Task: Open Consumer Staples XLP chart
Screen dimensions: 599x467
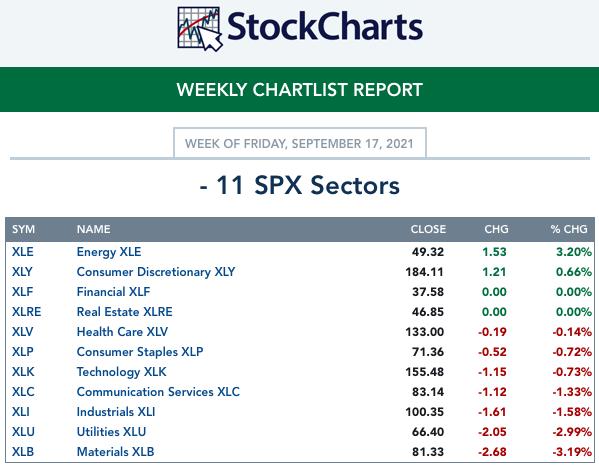Action: tap(140, 352)
